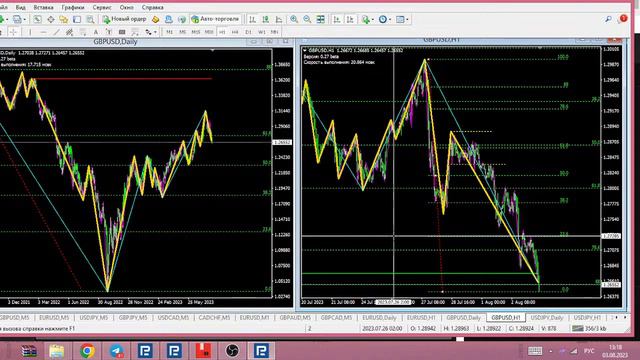Select line chart display icon
Viewport: 640px width, 360px height.
click(279, 19)
